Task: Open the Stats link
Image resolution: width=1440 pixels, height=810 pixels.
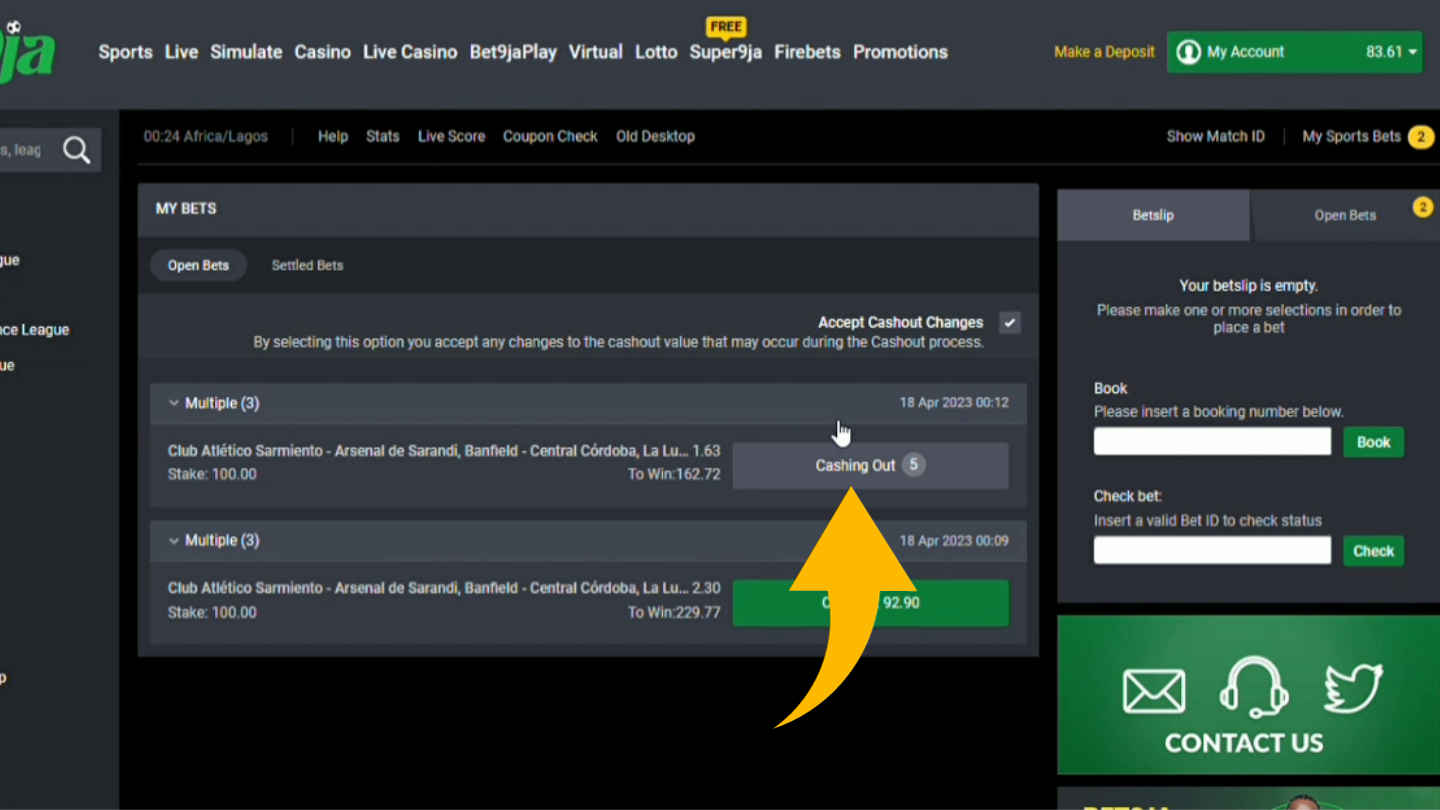Action: coord(382,136)
